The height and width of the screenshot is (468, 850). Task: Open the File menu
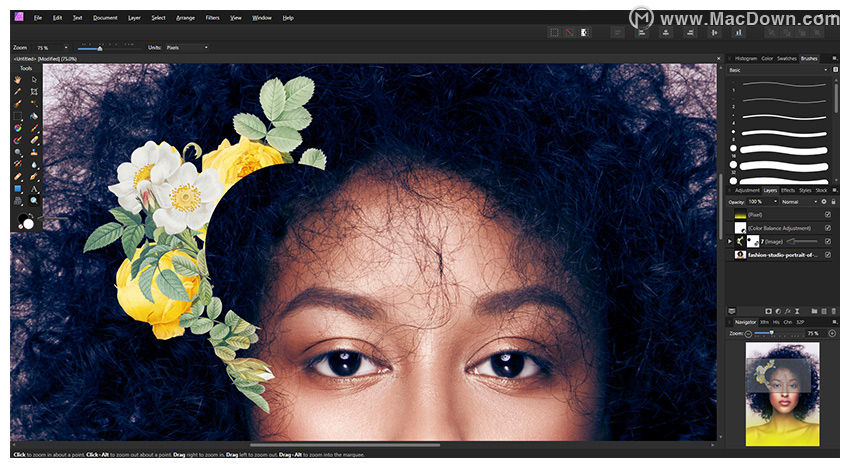(38, 18)
